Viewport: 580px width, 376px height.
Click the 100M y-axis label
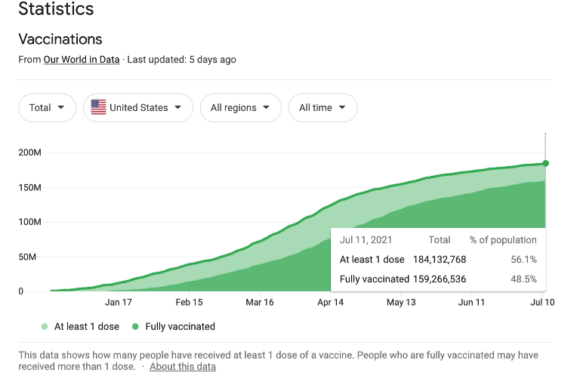click(x=30, y=222)
